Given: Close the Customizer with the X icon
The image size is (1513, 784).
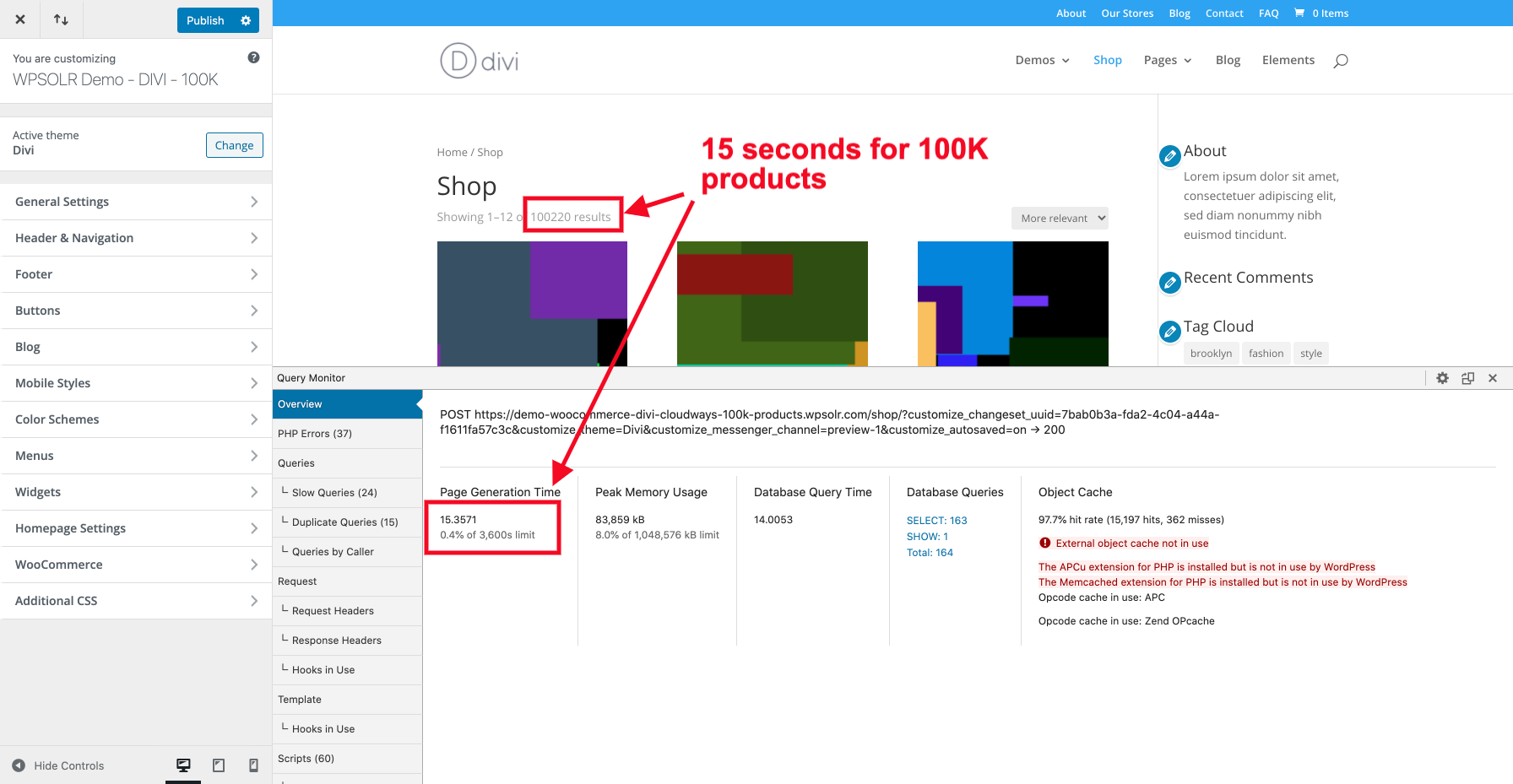Looking at the screenshot, I should pyautogui.click(x=20, y=19).
